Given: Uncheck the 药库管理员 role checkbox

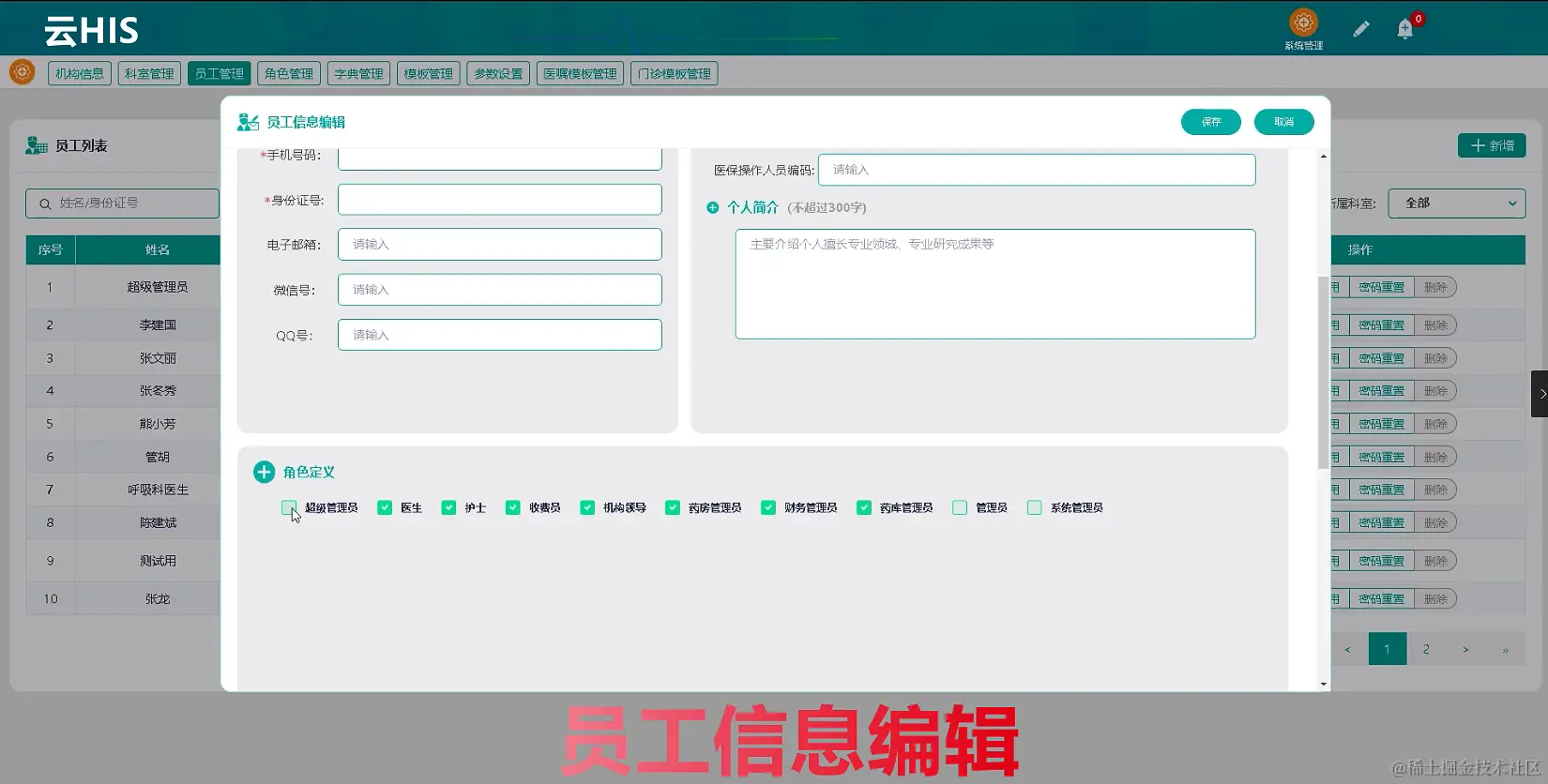Looking at the screenshot, I should [x=864, y=507].
